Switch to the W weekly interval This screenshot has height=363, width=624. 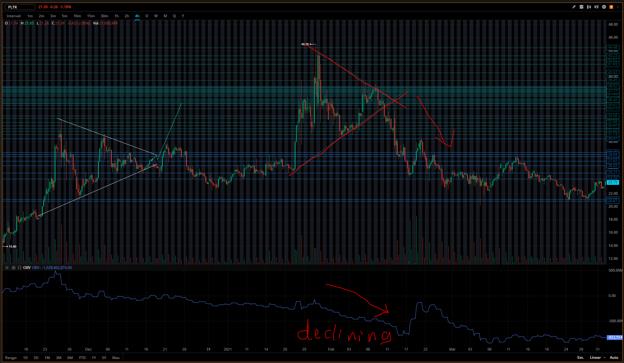(156, 16)
